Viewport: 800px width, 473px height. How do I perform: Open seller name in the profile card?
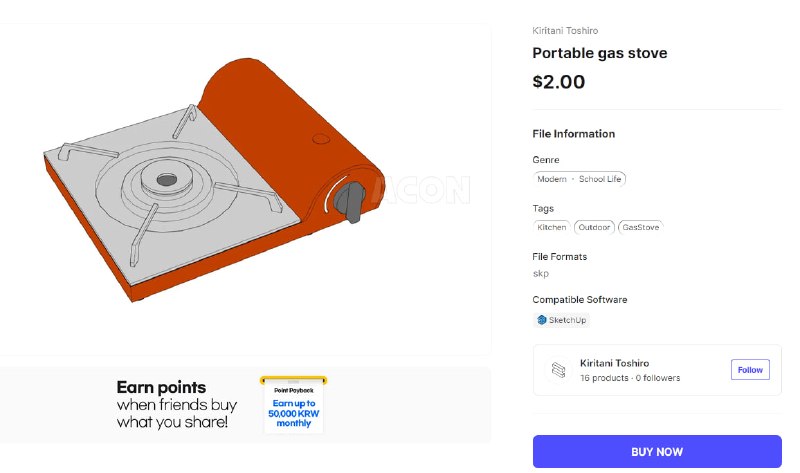tap(614, 363)
